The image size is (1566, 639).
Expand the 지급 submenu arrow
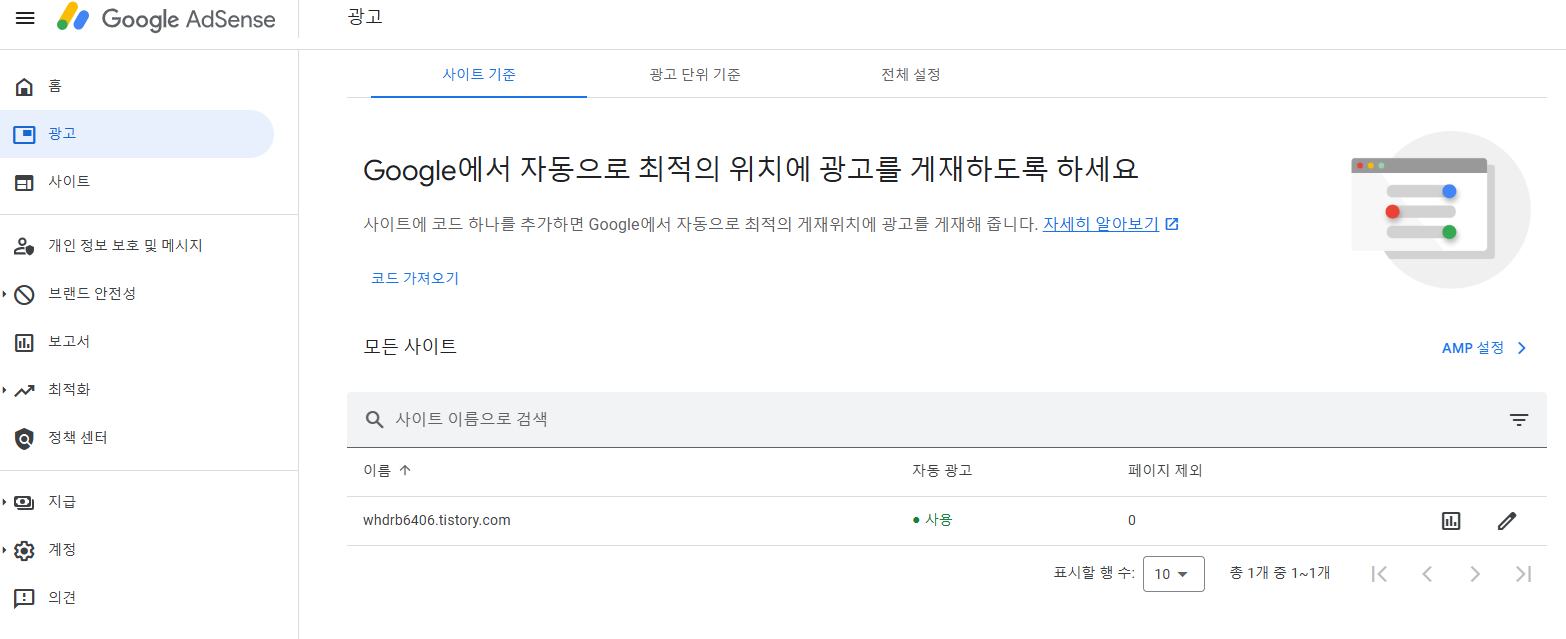click(4, 502)
